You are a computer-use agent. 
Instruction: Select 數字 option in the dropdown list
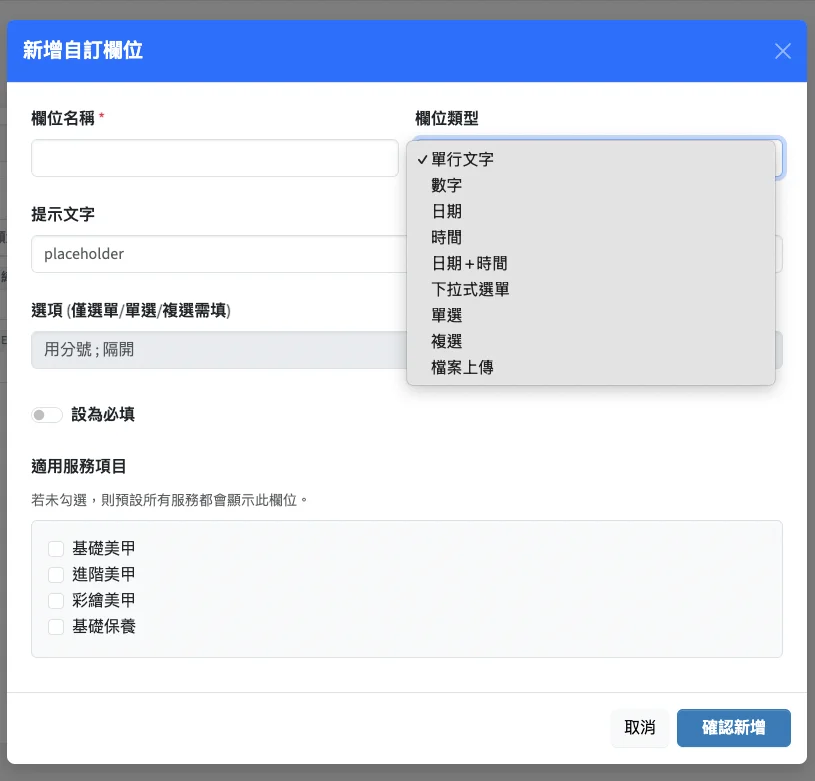[447, 185]
